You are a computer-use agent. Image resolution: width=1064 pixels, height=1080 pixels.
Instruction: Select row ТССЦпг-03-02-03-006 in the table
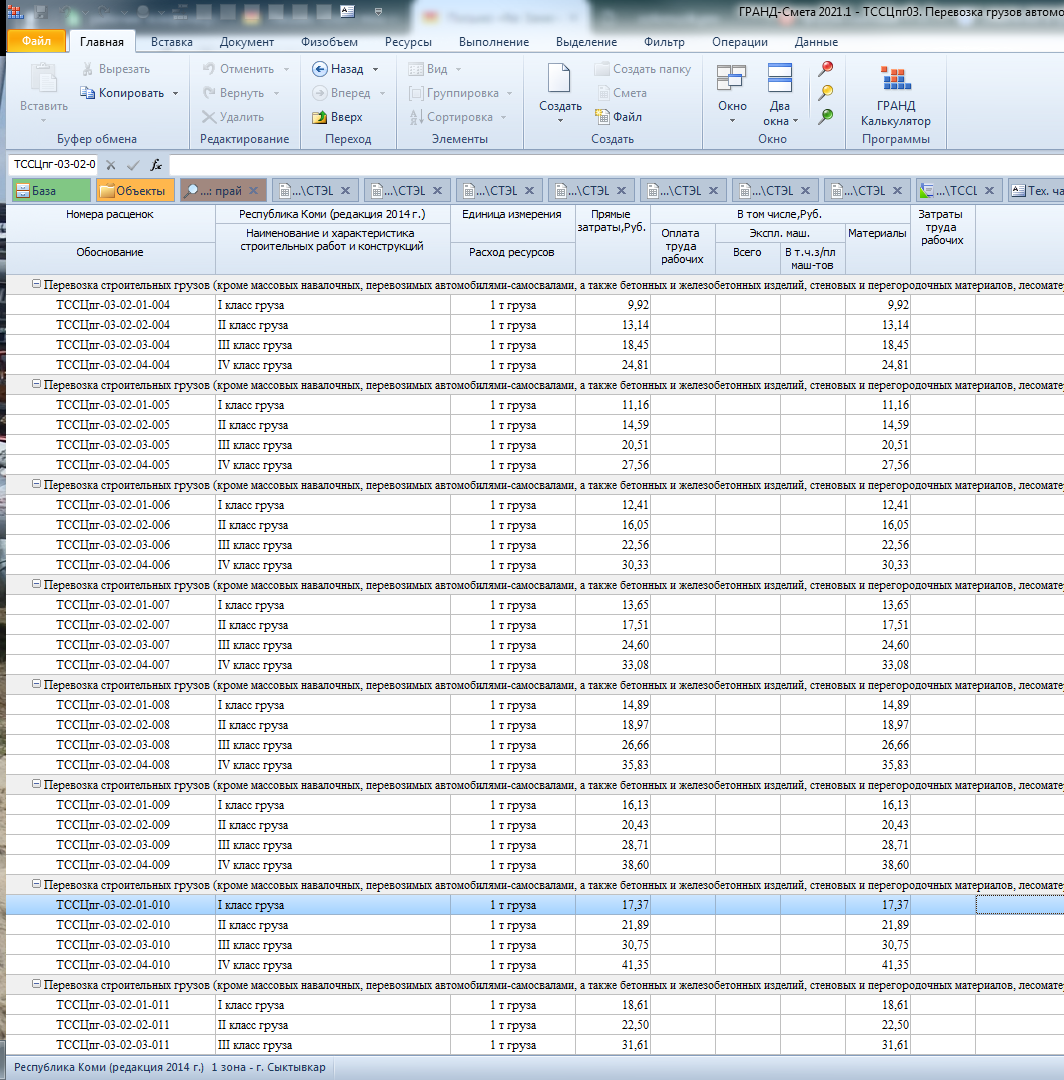coord(113,545)
